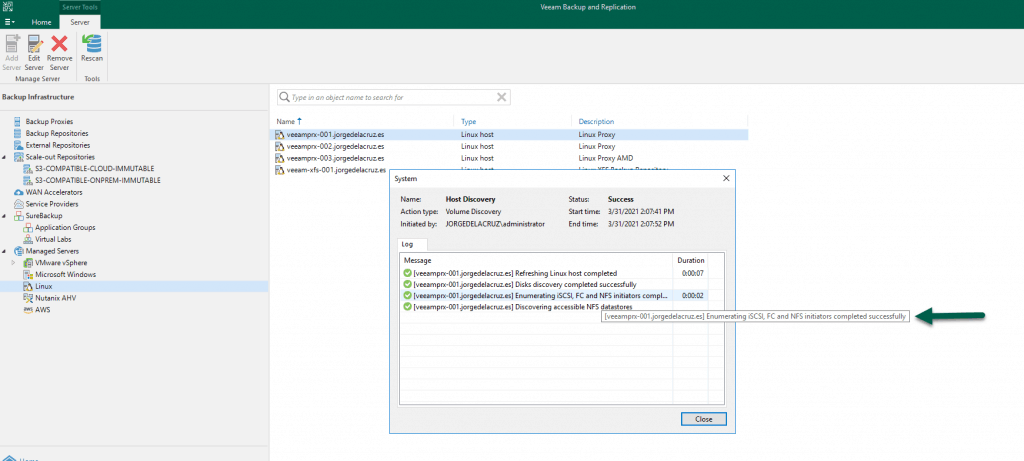Open WAN Accelerators node

coord(54,192)
